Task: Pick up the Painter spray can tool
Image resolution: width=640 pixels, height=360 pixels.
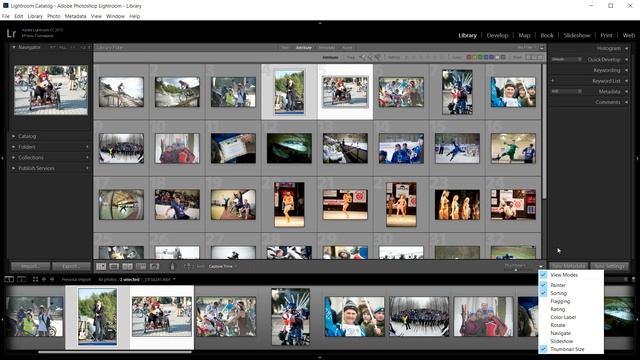Action: (x=172, y=267)
